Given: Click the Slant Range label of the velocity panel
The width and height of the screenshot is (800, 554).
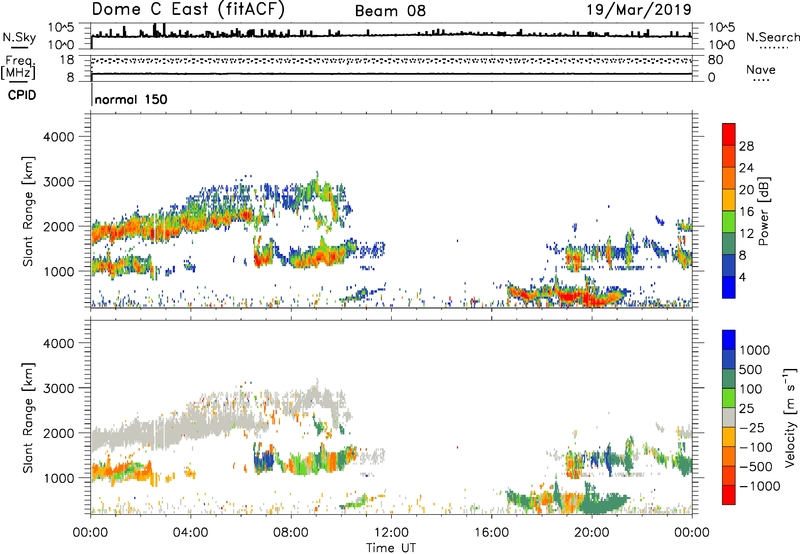Looking at the screenshot, I should click(28, 418).
